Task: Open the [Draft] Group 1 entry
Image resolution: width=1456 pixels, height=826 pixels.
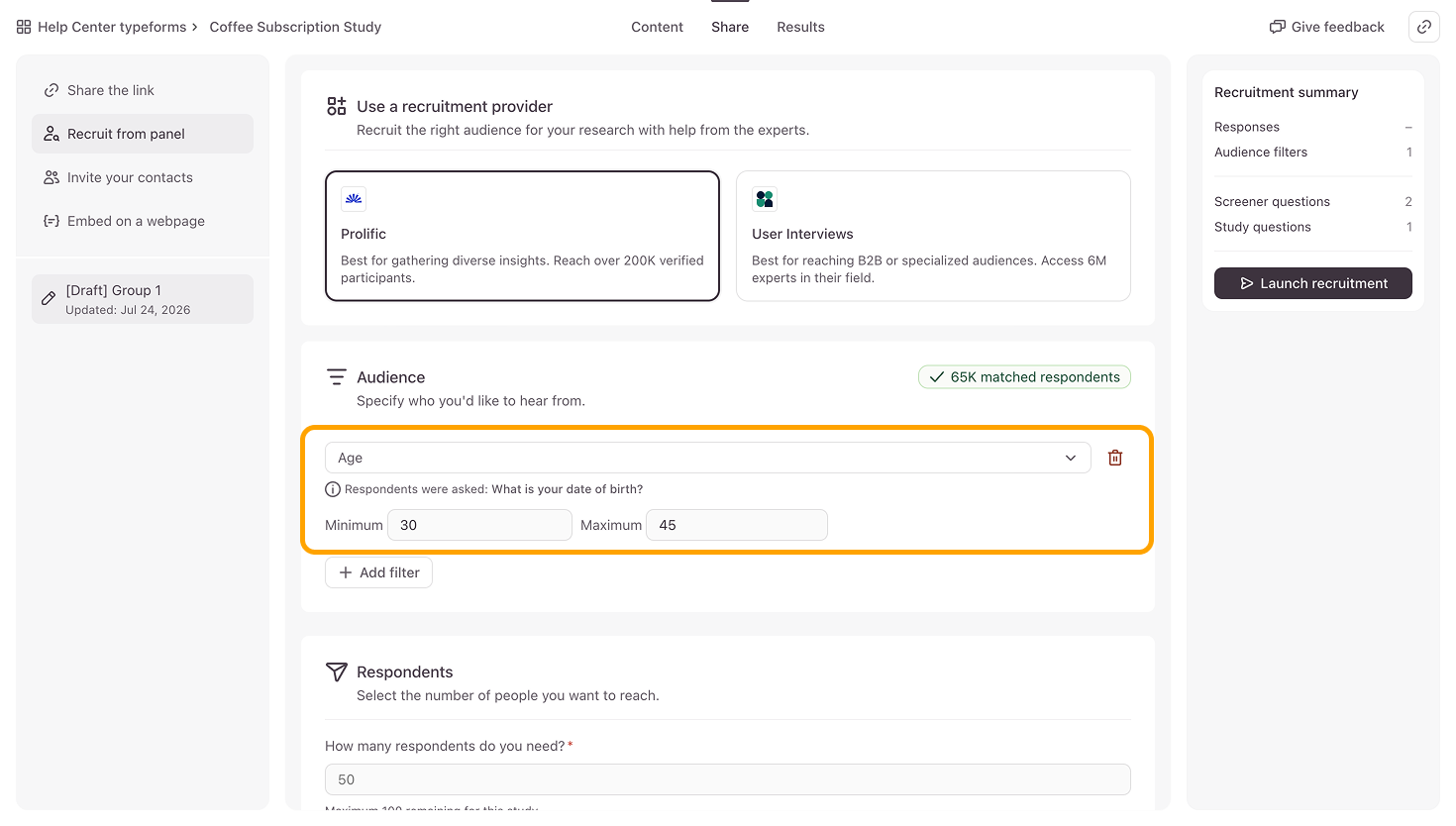Action: (x=143, y=299)
